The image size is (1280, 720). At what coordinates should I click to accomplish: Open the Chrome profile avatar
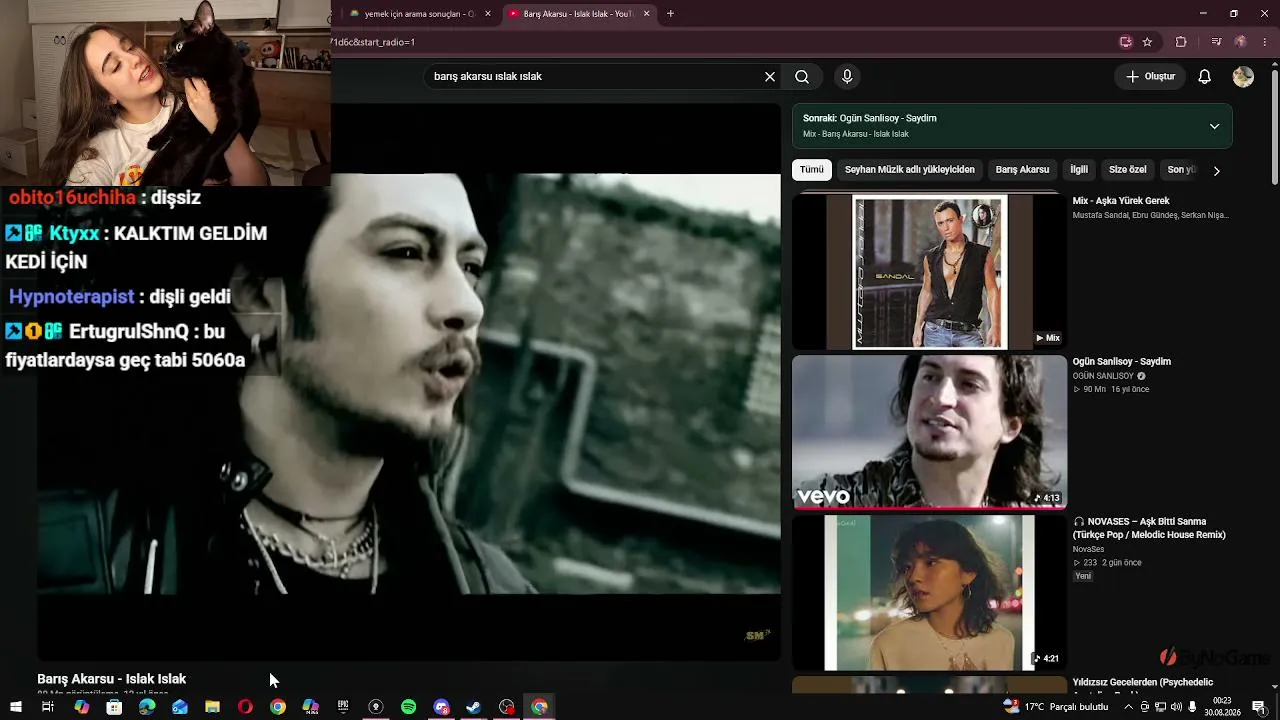(x=1241, y=42)
